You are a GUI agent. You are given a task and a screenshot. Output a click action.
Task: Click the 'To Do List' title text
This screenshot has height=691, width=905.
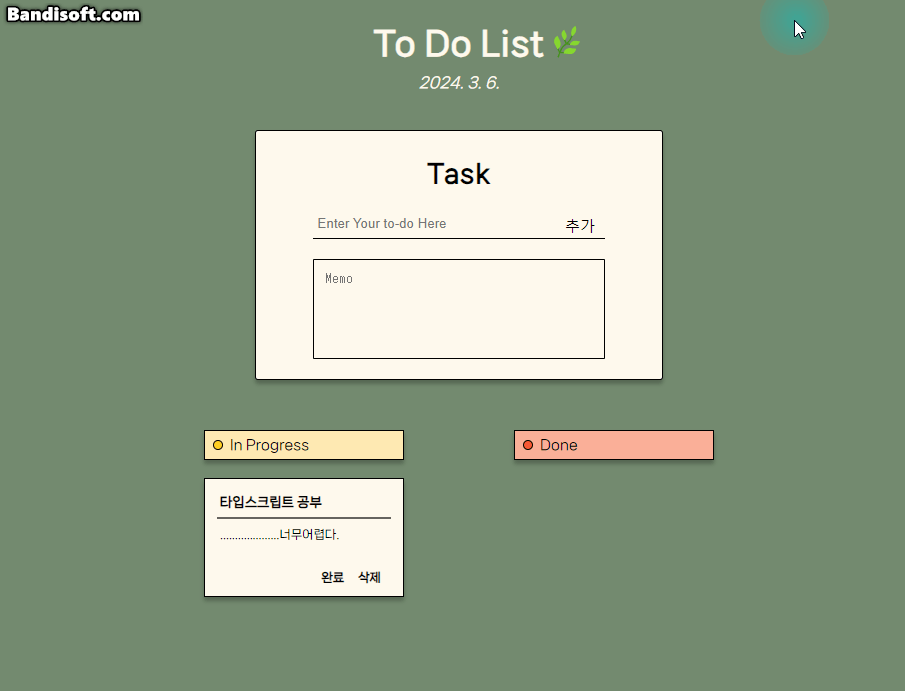(458, 43)
